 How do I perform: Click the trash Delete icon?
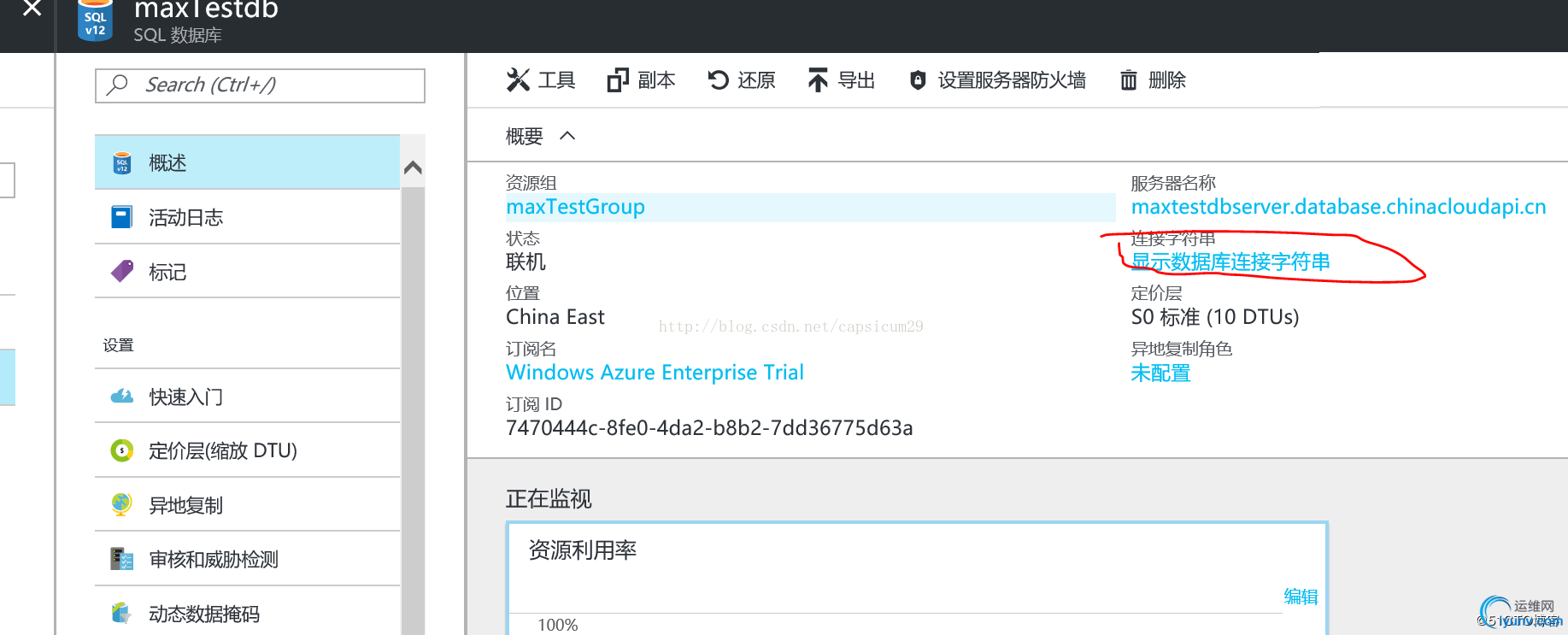pos(1129,80)
